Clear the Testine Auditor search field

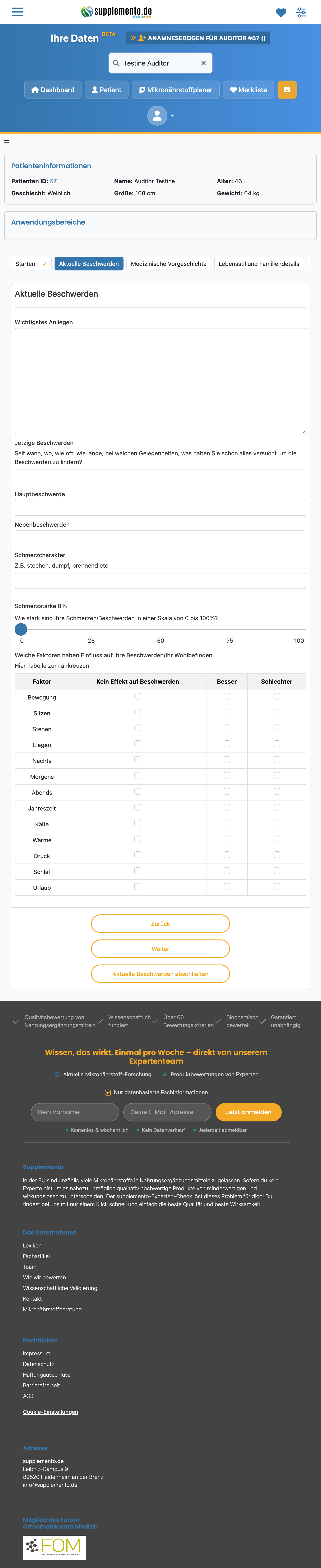[203, 63]
